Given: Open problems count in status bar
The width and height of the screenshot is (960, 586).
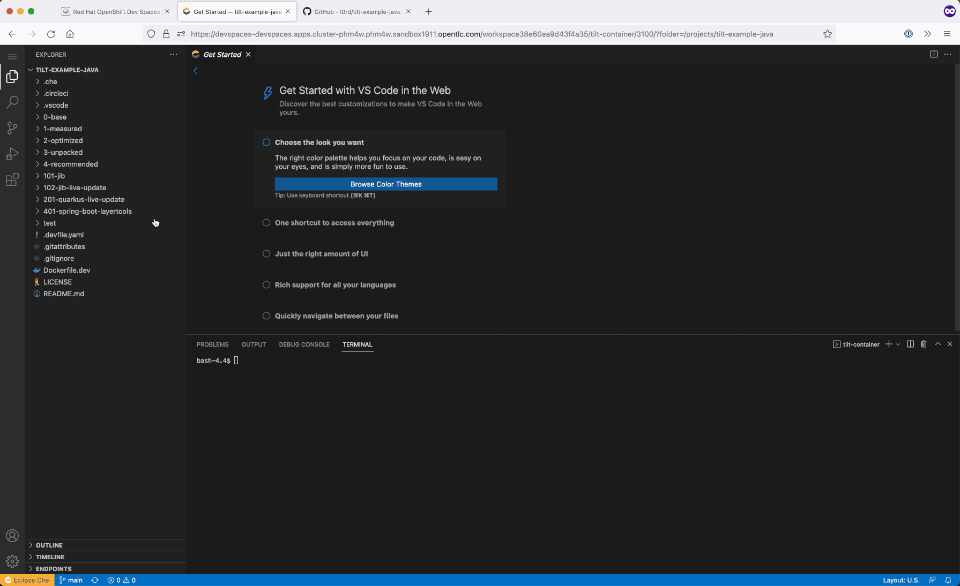Looking at the screenshot, I should (x=121, y=580).
